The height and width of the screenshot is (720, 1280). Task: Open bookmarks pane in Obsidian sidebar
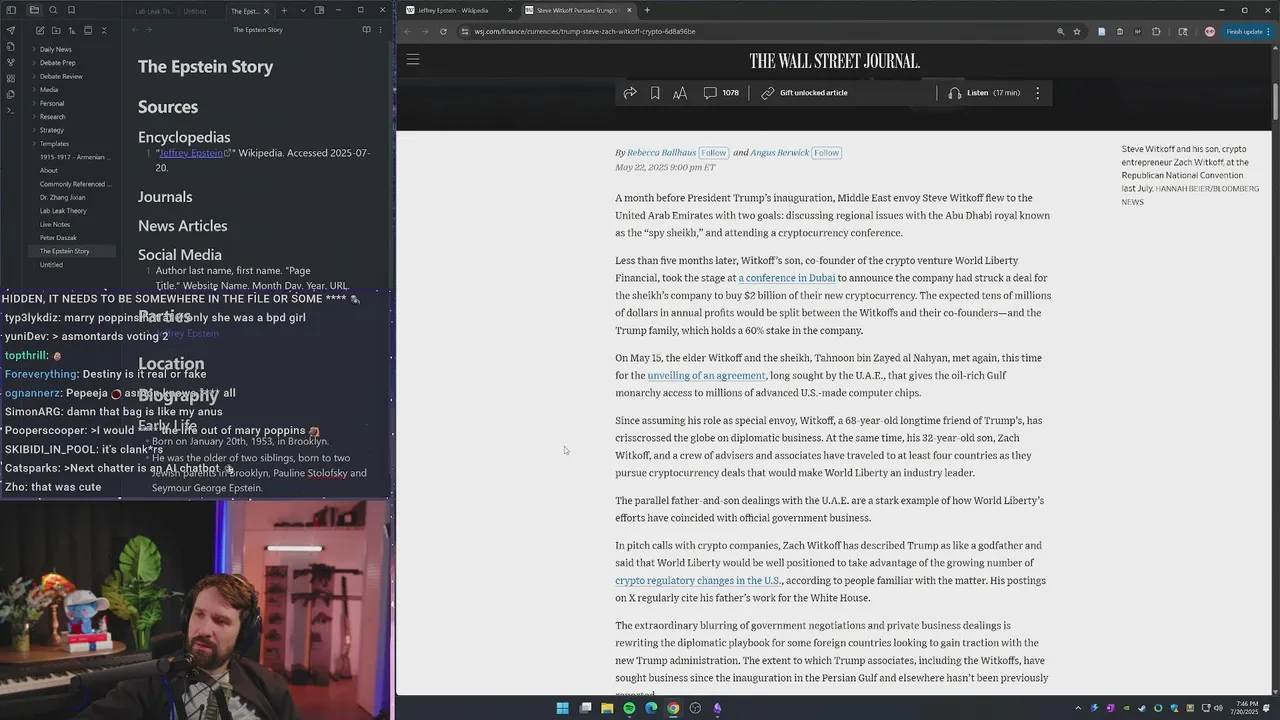tap(71, 10)
